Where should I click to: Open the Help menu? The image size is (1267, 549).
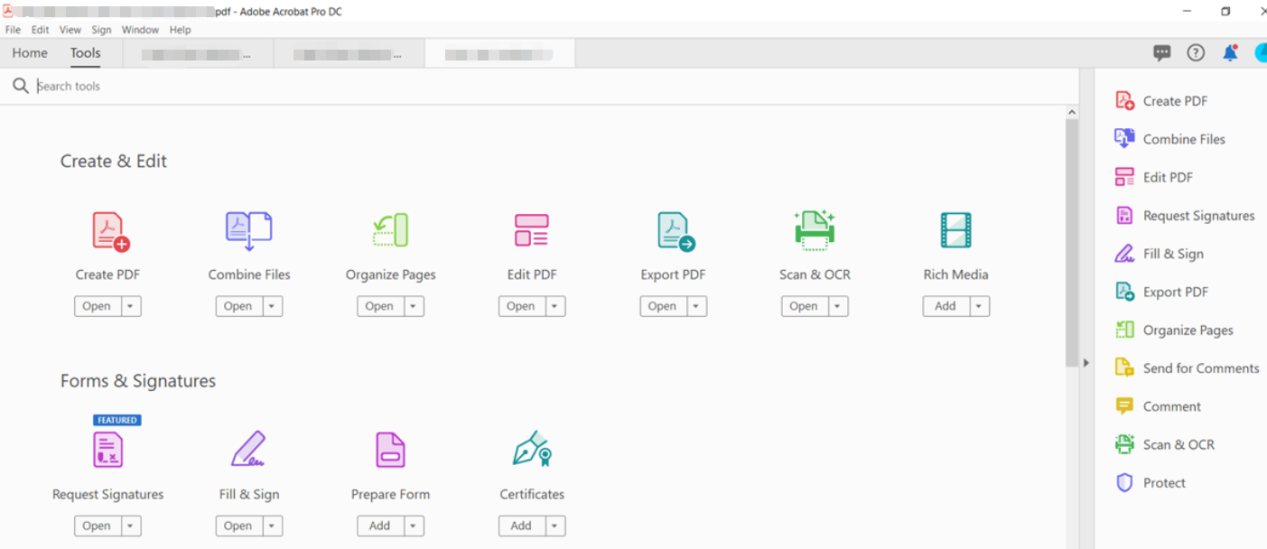pos(180,30)
